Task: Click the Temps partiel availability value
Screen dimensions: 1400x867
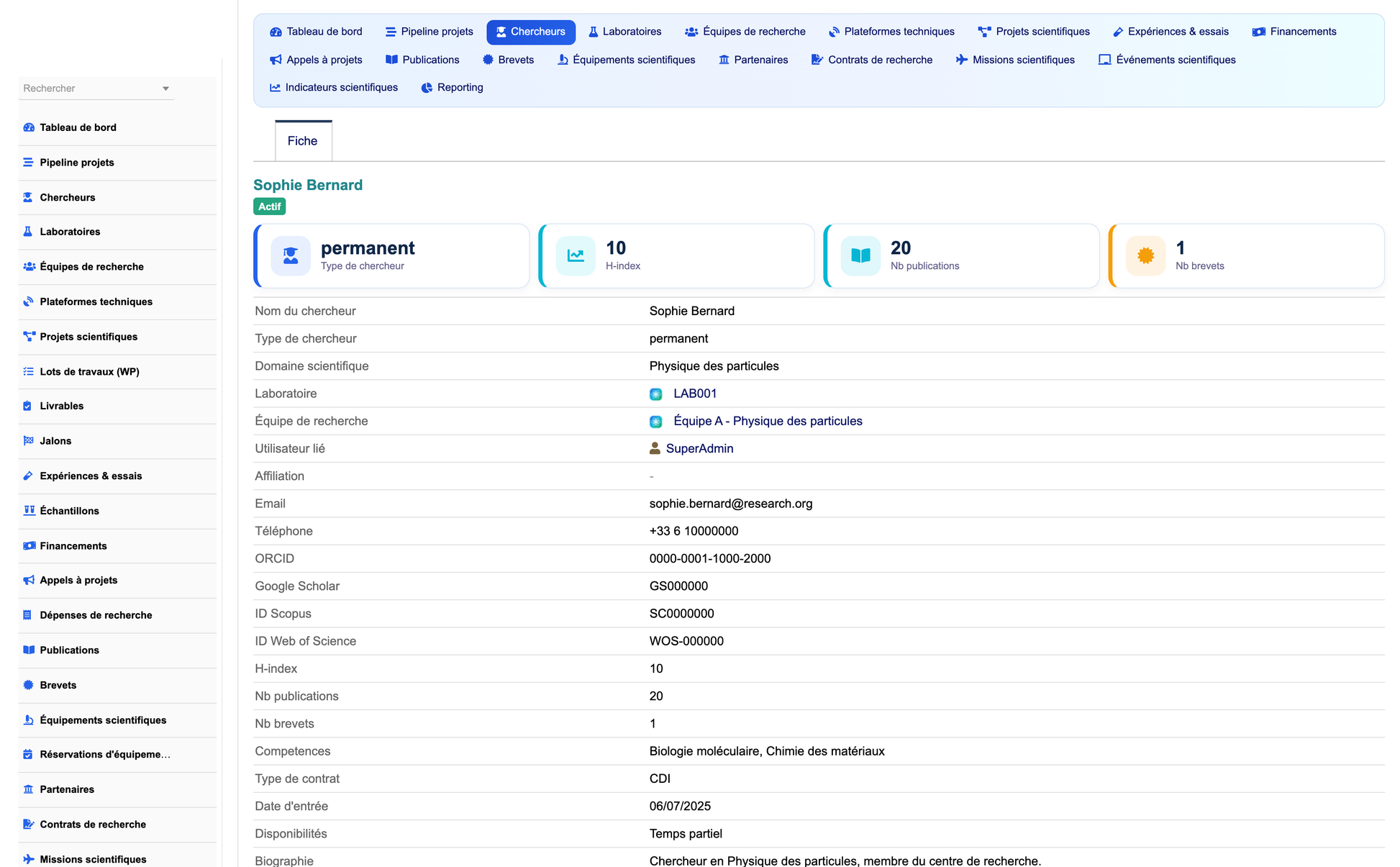Action: 686,834
